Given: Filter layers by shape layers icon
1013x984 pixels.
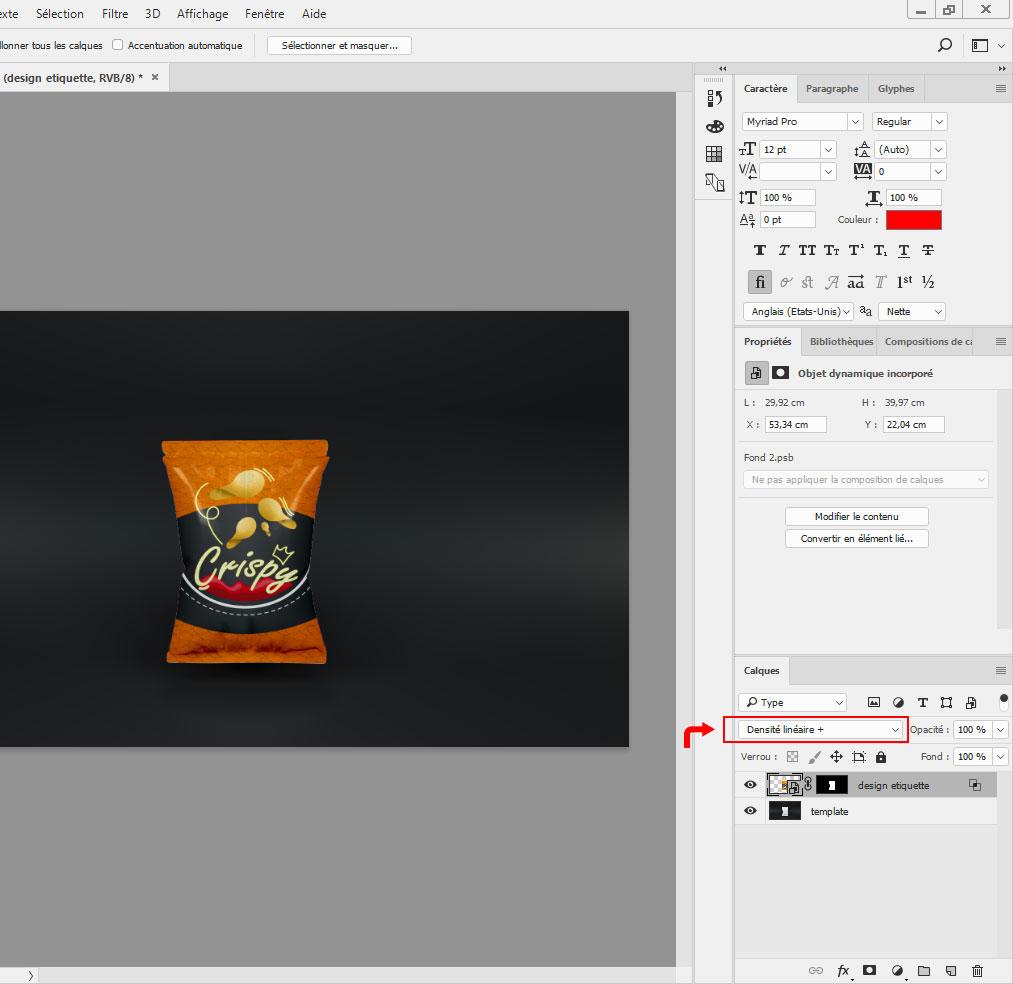Looking at the screenshot, I should click(x=946, y=702).
